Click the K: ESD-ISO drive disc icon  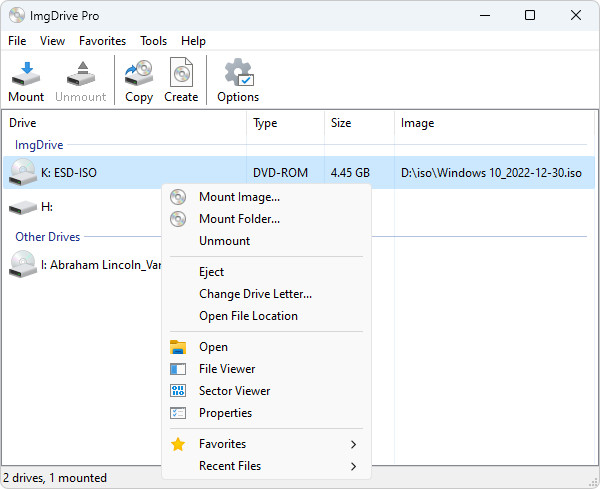pyautogui.click(x=23, y=172)
